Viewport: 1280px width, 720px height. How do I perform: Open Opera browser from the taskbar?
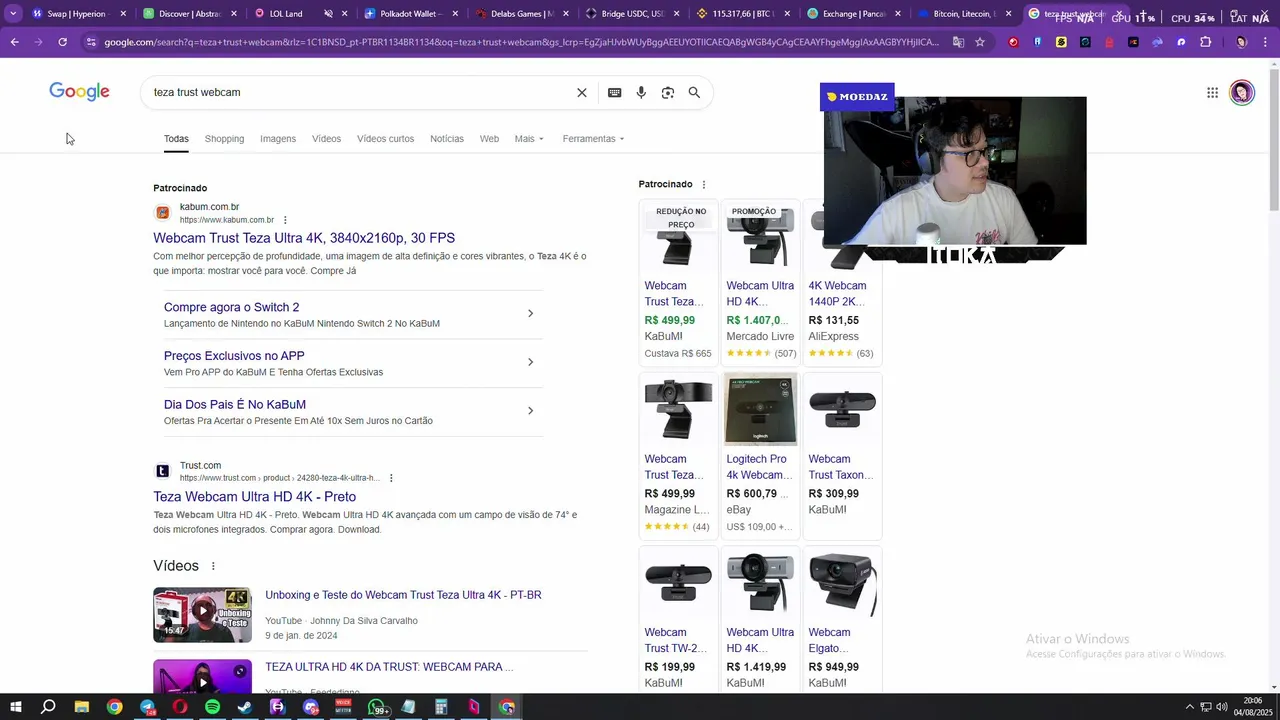tap(180, 707)
